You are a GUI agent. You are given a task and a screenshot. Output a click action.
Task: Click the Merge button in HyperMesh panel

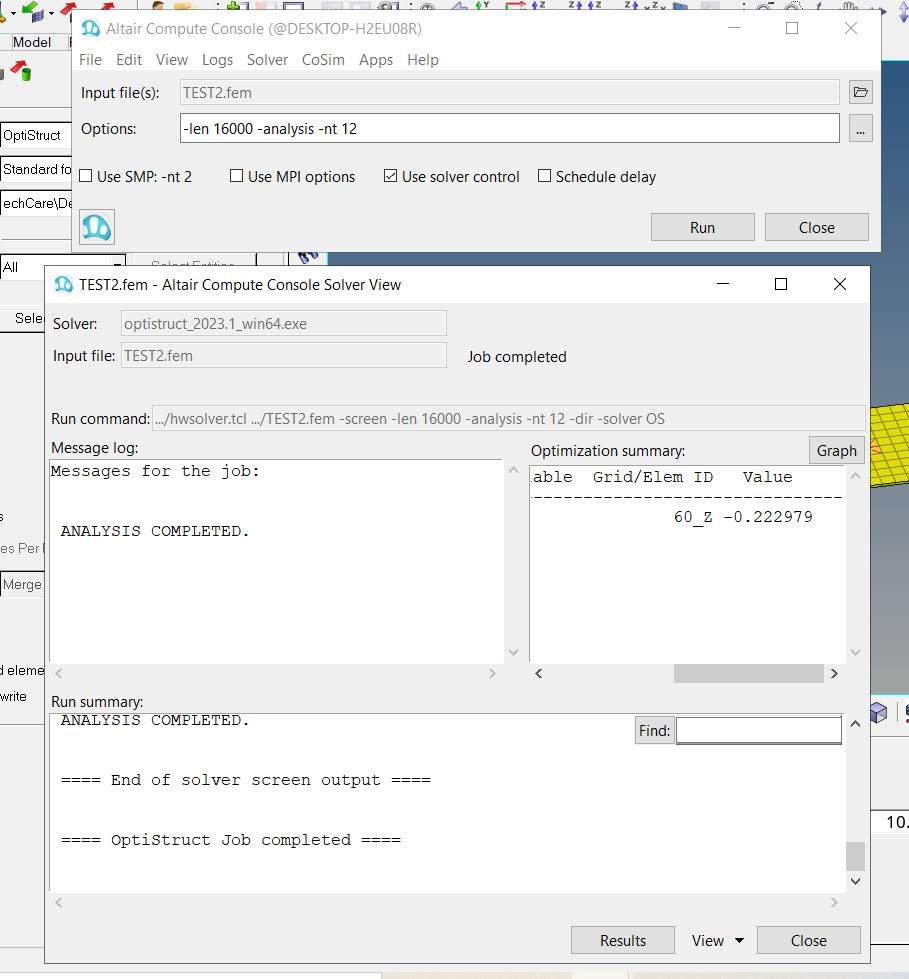click(x=22, y=584)
